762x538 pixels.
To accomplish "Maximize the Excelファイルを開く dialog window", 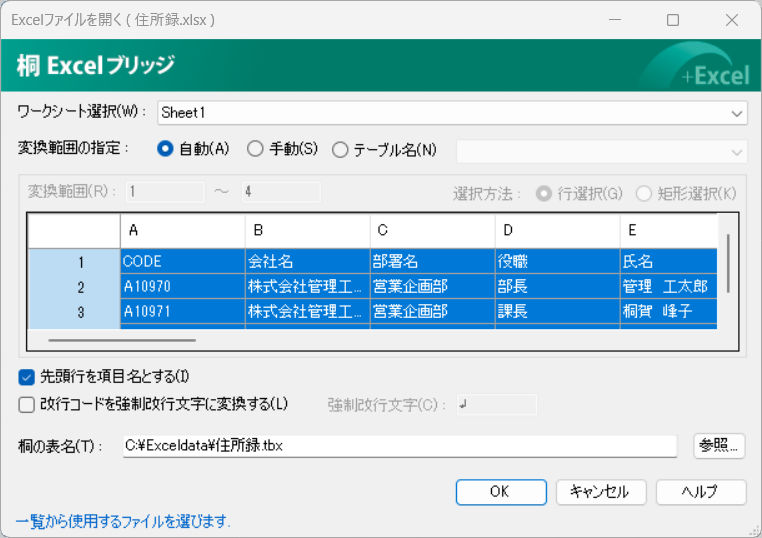I will 673,20.
